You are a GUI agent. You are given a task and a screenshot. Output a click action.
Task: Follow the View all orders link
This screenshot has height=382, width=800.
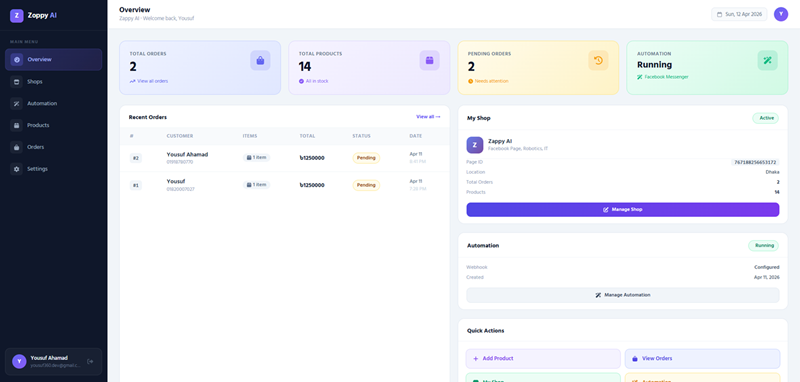[149, 81]
